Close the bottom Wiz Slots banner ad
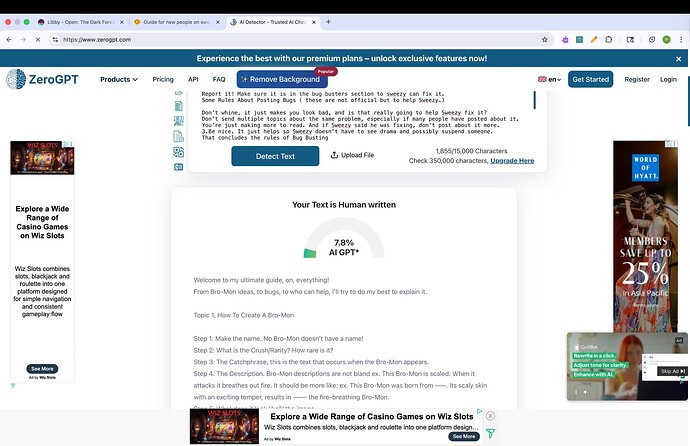 tap(490, 416)
